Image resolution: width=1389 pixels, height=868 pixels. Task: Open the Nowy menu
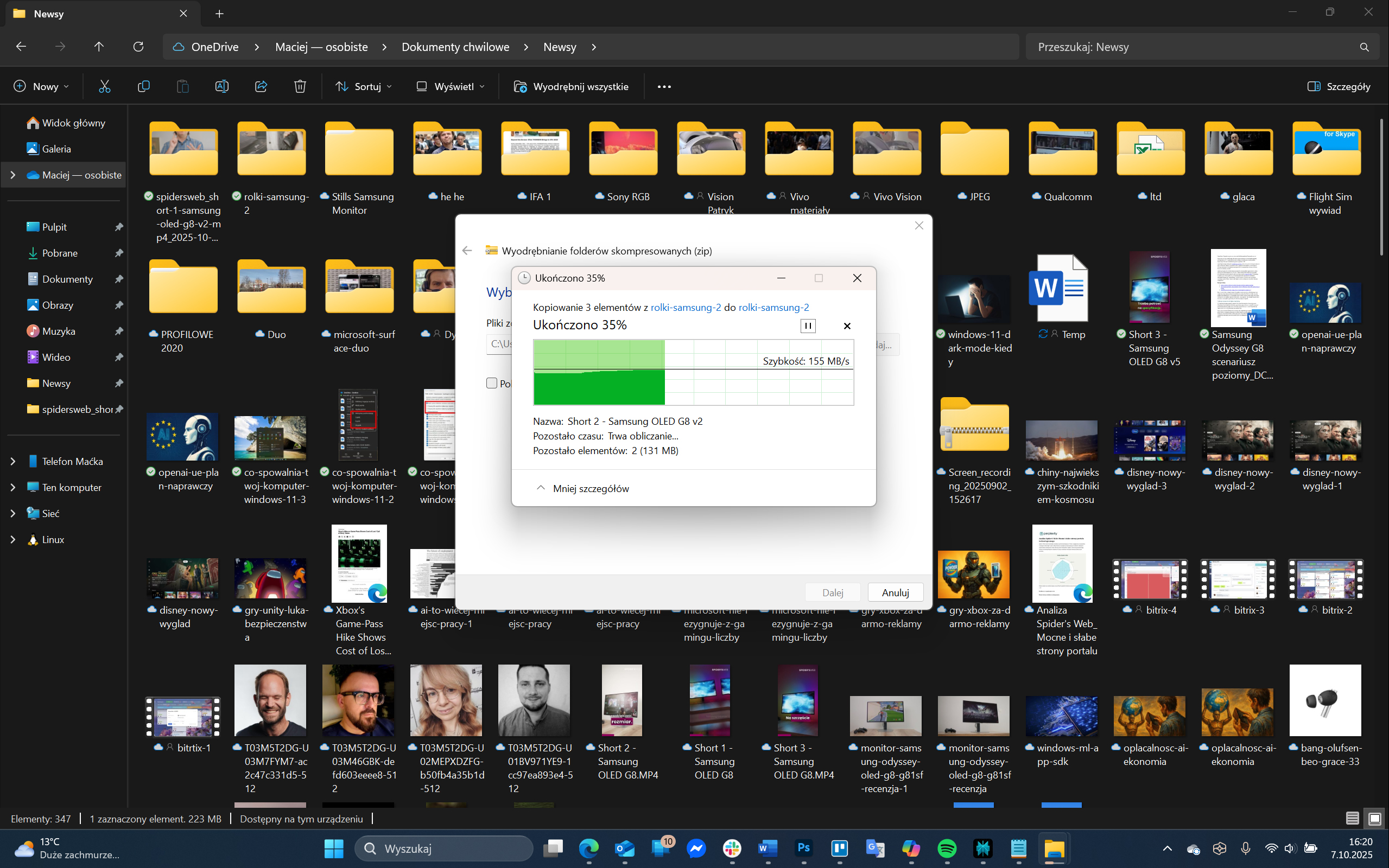41,87
